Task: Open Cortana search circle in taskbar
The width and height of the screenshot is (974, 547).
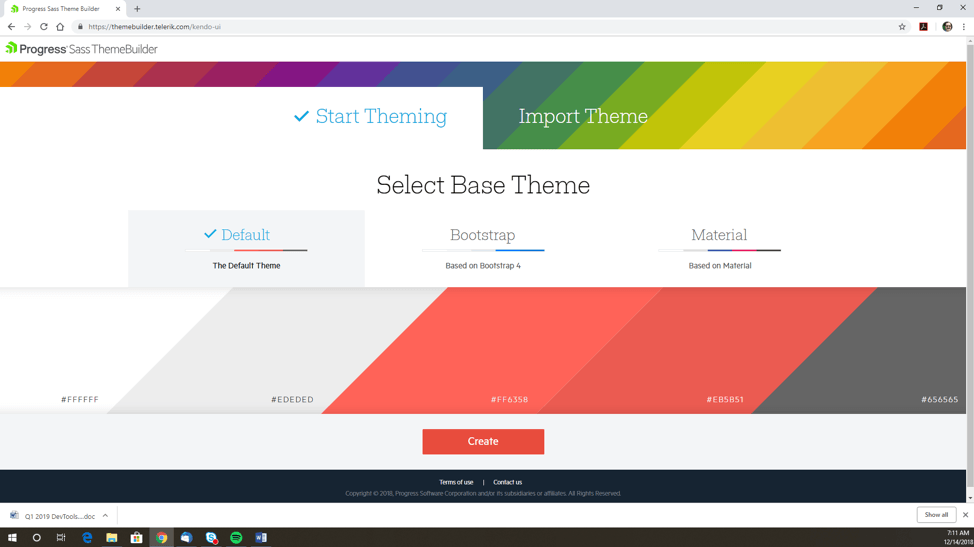Action: (x=37, y=538)
